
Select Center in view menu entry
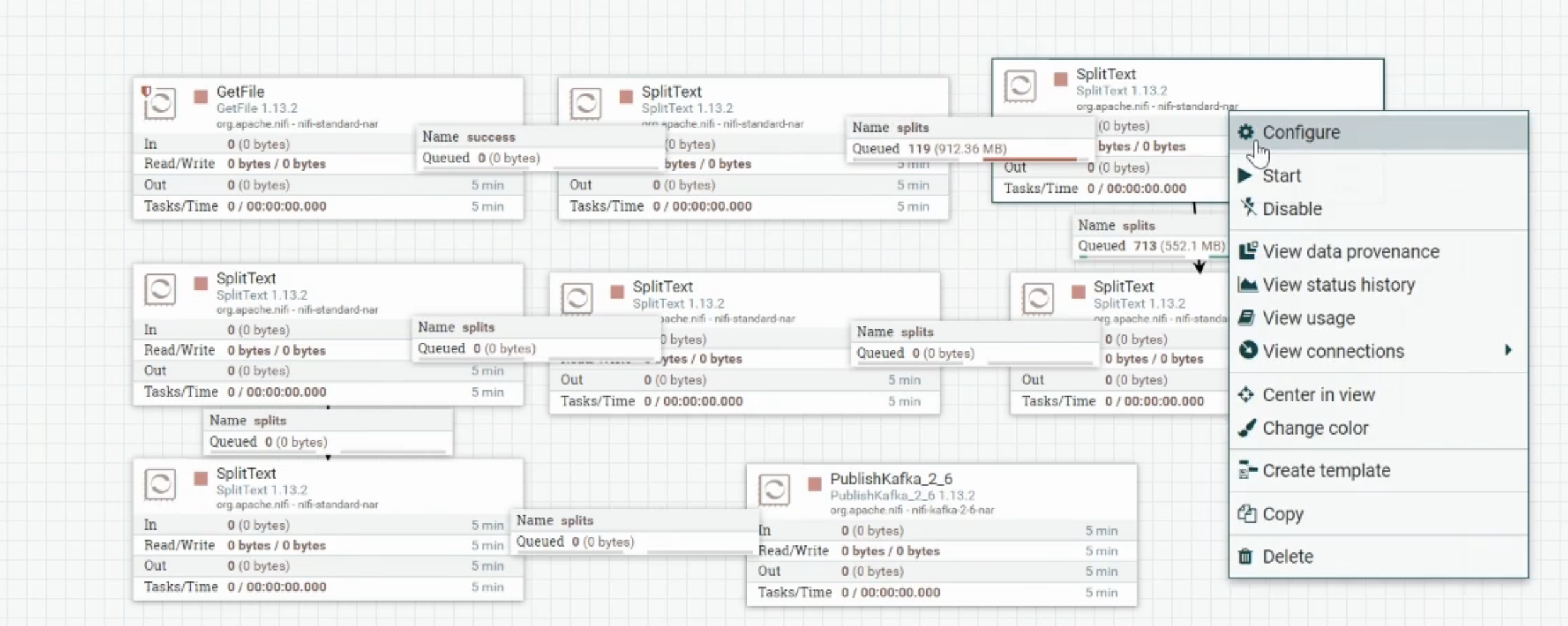click(1318, 394)
